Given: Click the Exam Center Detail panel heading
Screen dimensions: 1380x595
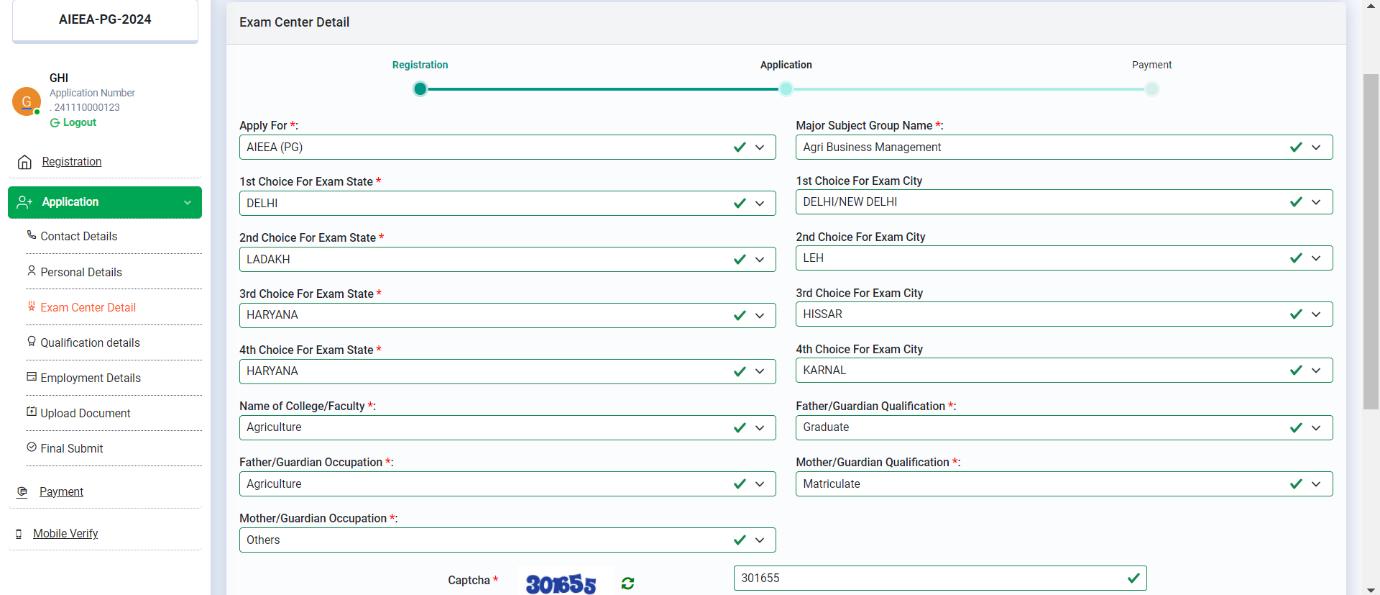Looking at the screenshot, I should (x=294, y=22).
